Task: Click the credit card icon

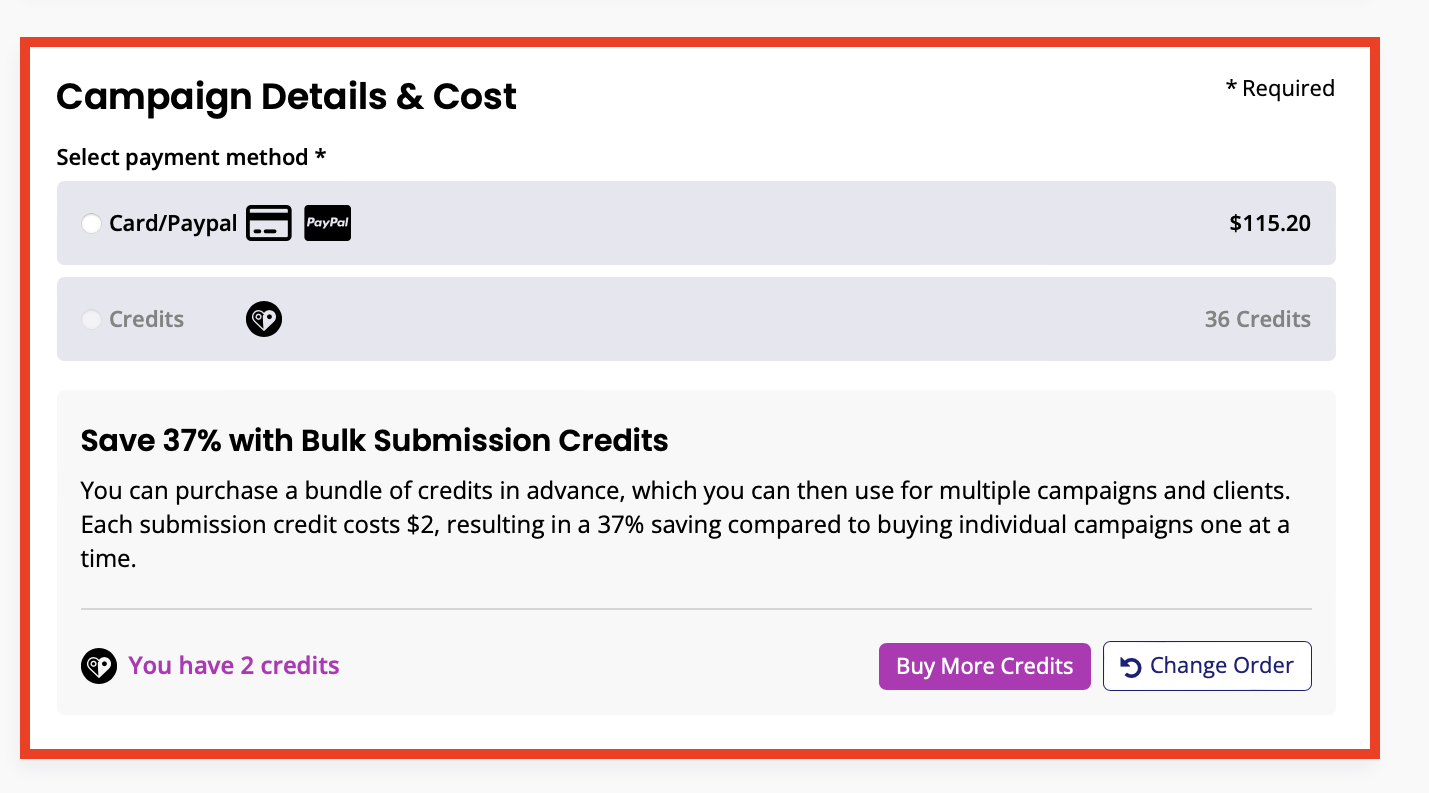Action: [269, 223]
